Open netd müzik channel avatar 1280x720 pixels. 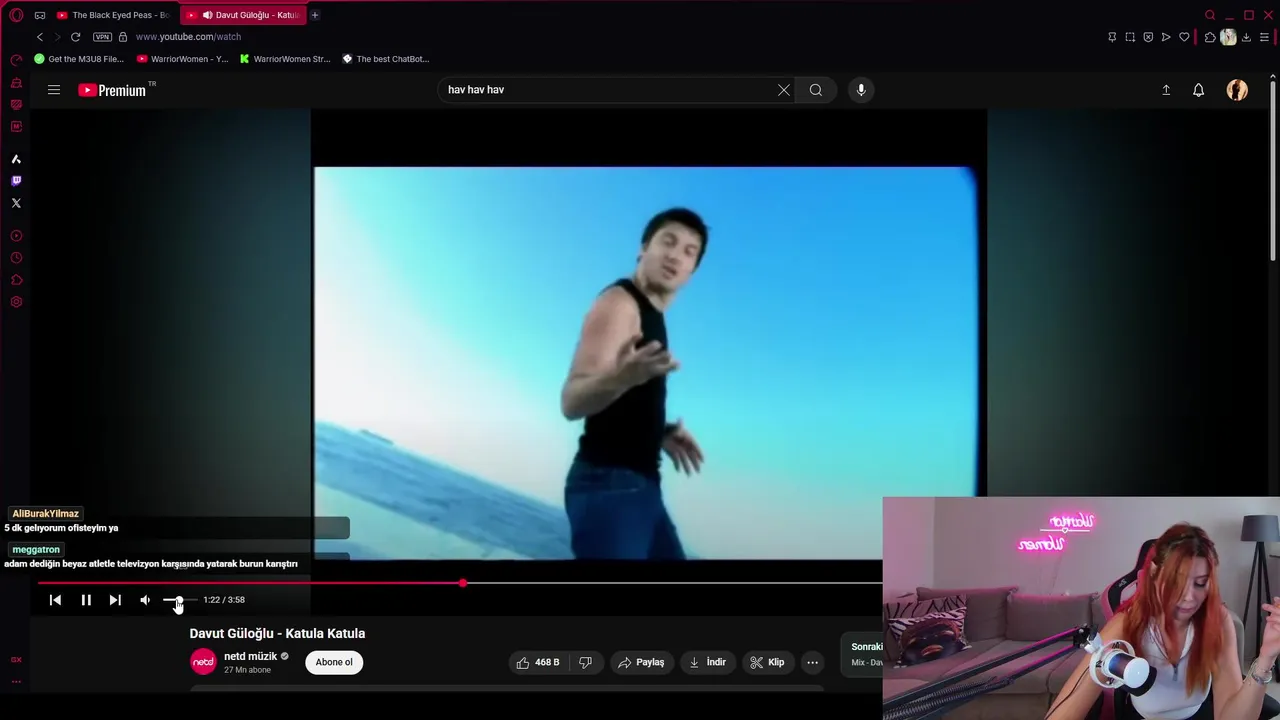point(203,662)
